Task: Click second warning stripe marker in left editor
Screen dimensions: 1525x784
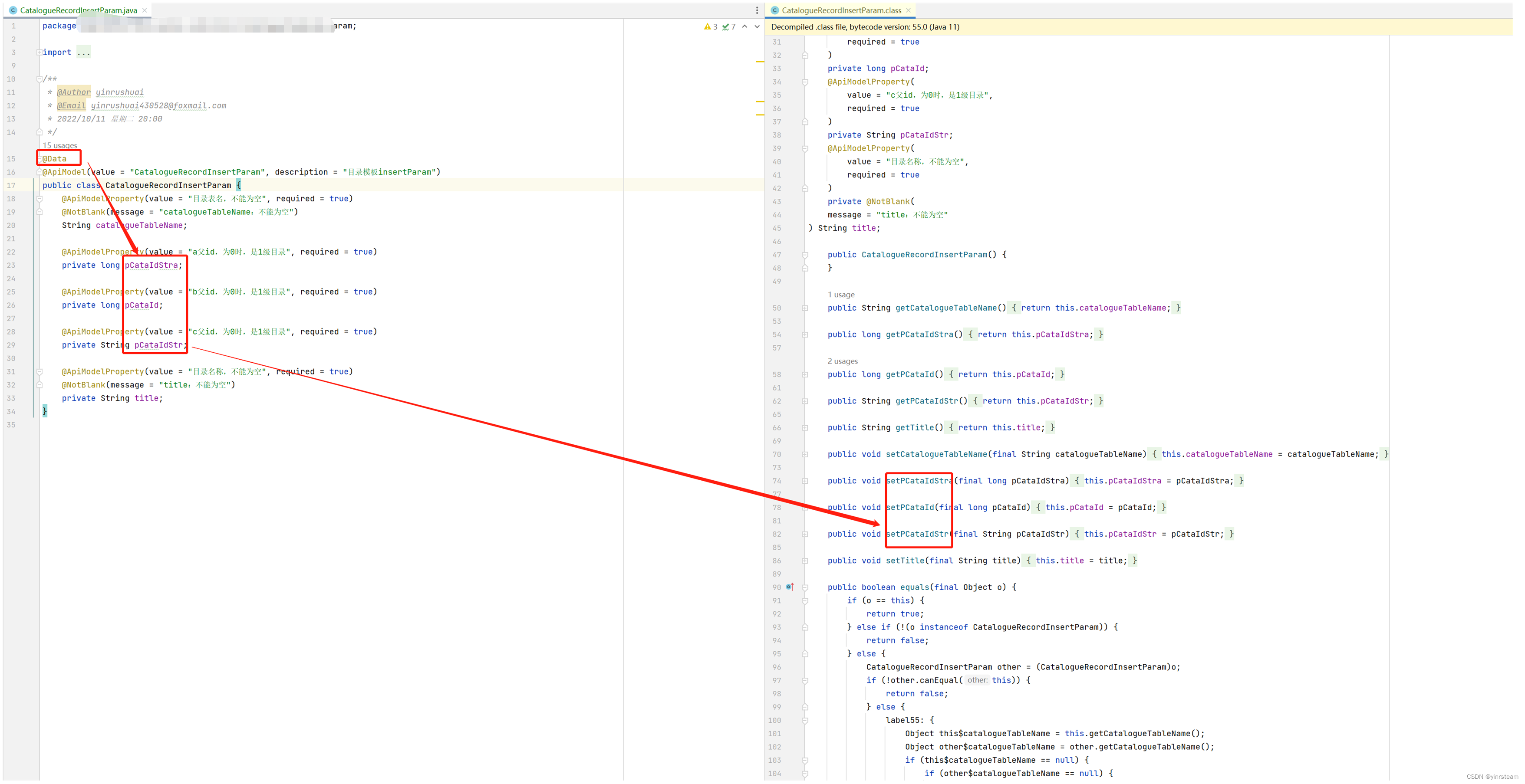Action: (760, 102)
